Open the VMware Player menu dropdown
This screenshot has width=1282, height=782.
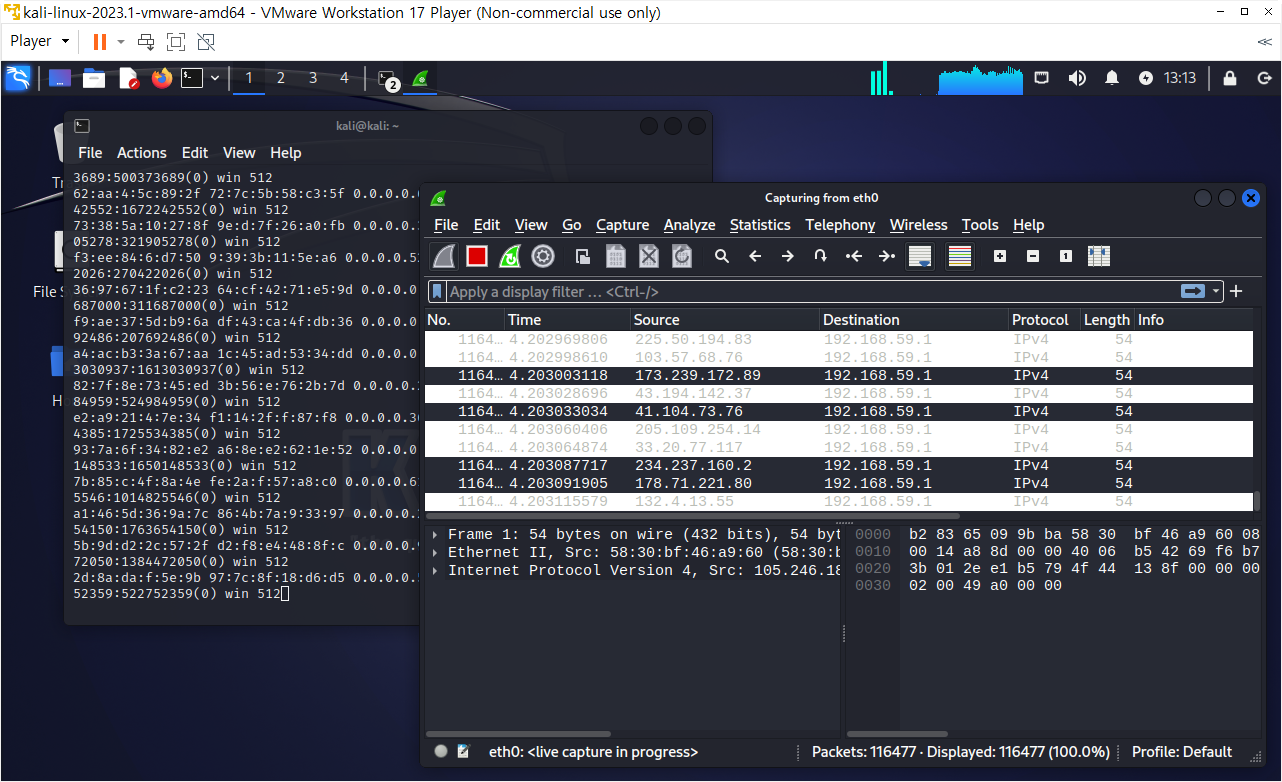tap(39, 41)
